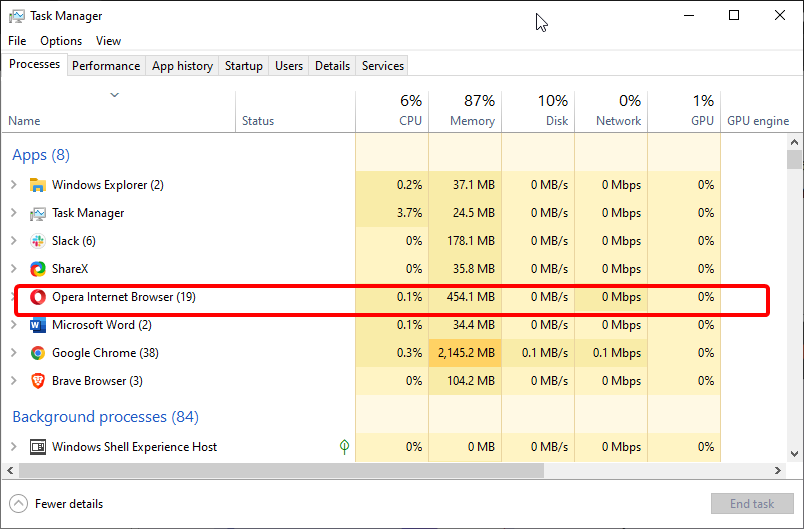The width and height of the screenshot is (804, 529).
Task: Click the Brave Browser lion icon
Action: click(x=37, y=381)
